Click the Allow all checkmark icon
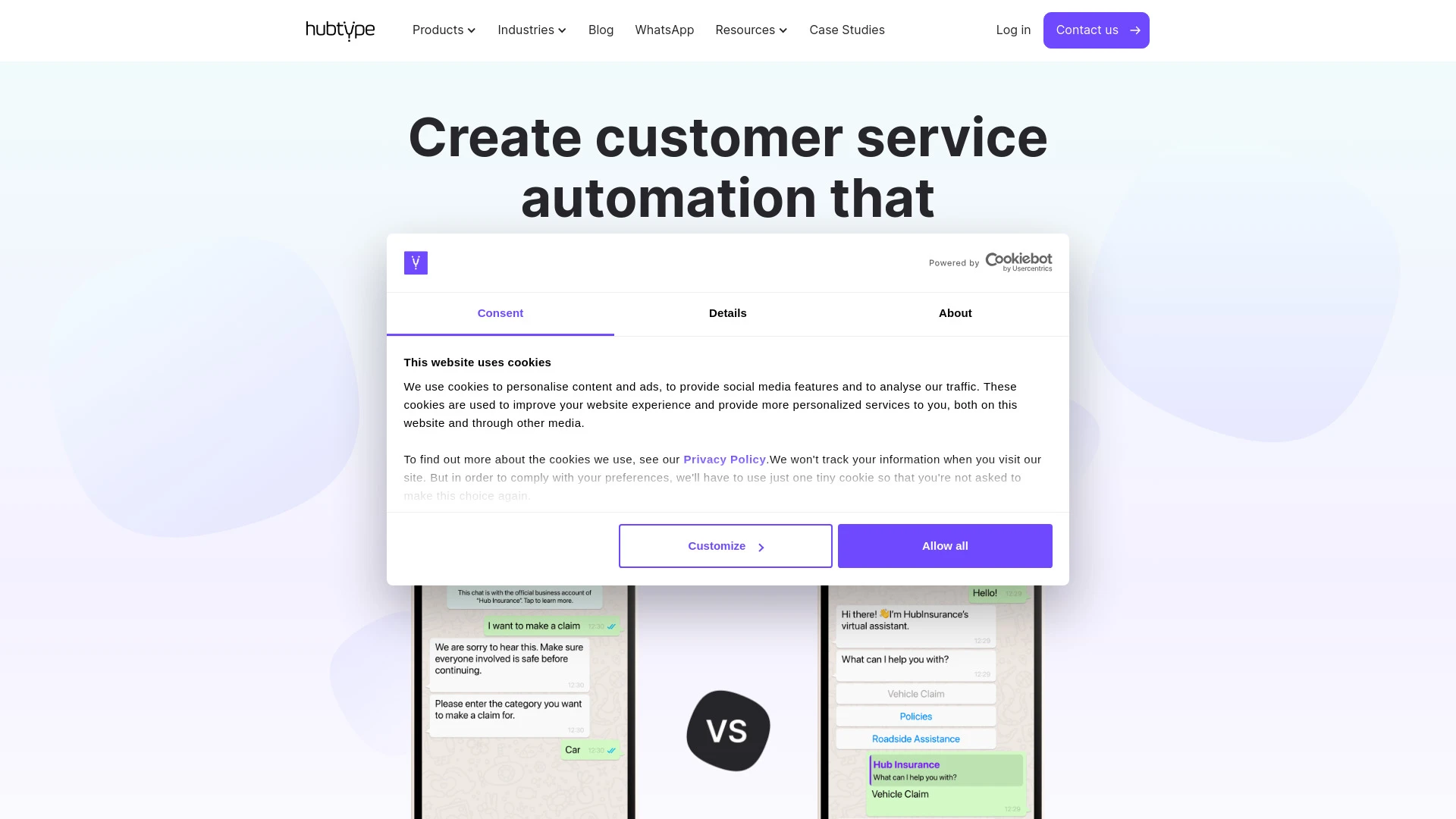This screenshot has width=1456, height=819. click(x=944, y=545)
